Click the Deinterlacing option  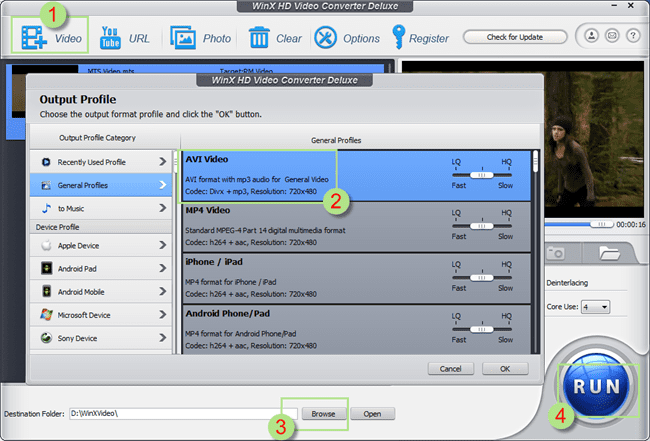tap(567, 283)
